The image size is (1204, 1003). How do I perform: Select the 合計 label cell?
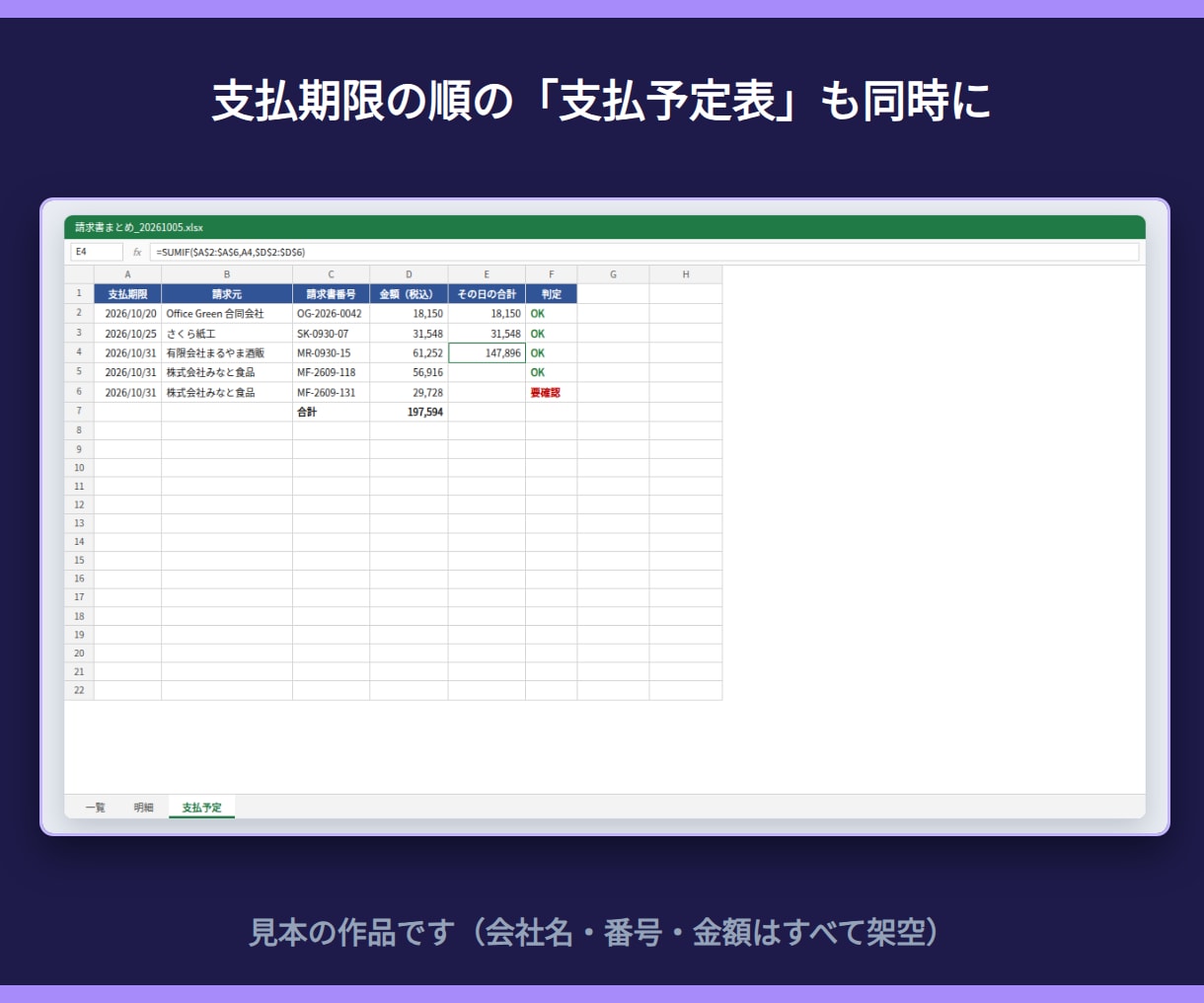[x=332, y=412]
